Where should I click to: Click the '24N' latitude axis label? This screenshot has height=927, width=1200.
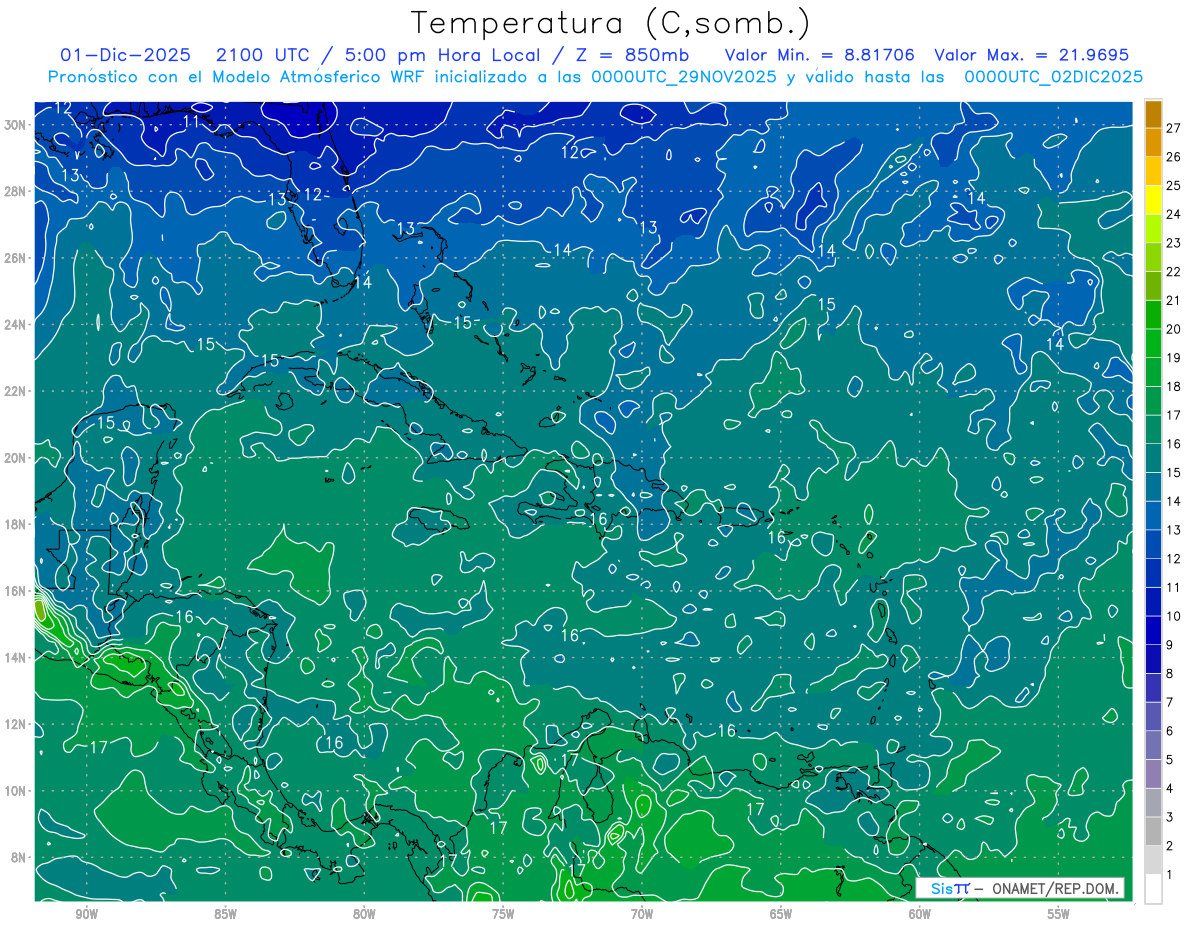pyautogui.click(x=16, y=325)
